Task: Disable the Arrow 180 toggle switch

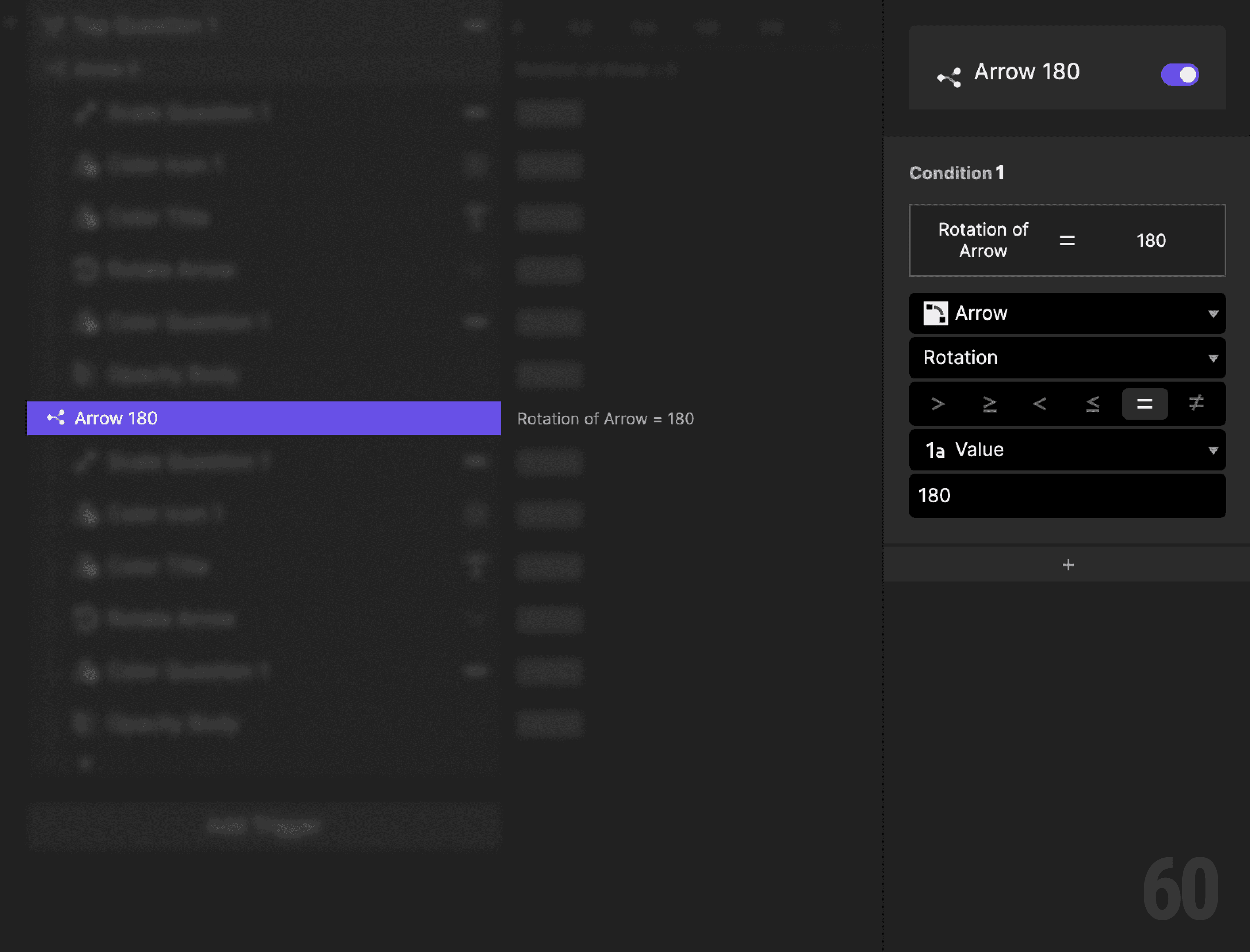Action: (x=1180, y=74)
